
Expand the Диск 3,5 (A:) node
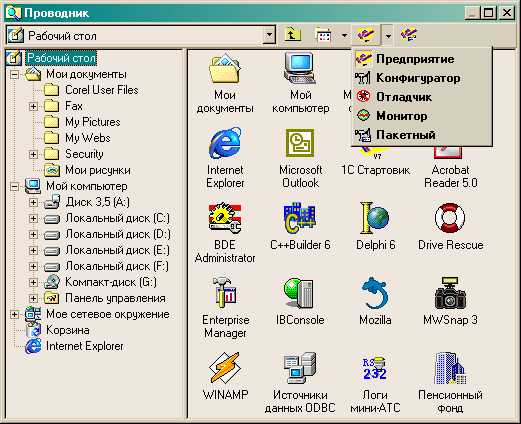tap(33, 202)
